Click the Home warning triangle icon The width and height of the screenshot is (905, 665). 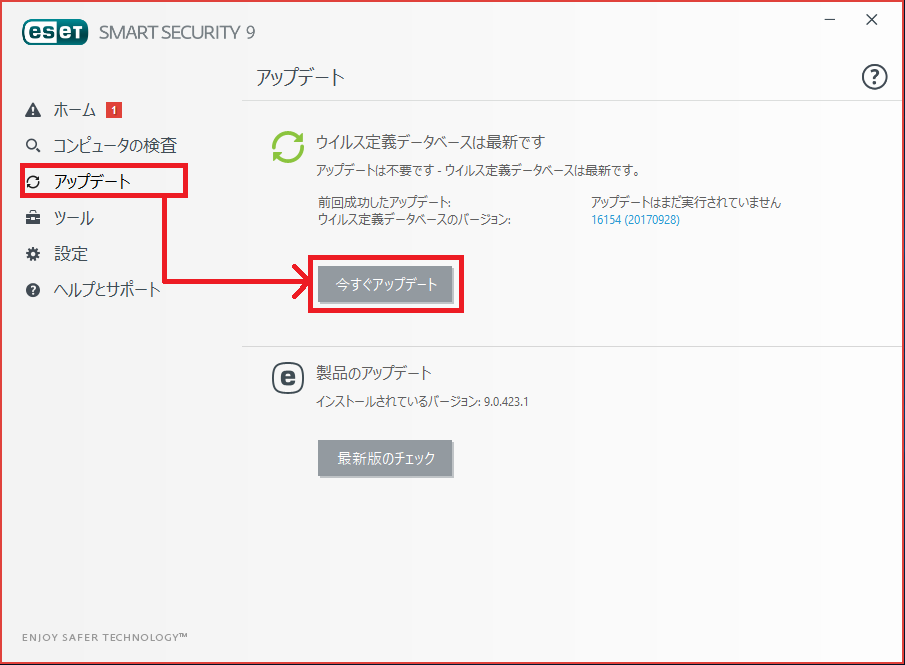pyautogui.click(x=33, y=110)
